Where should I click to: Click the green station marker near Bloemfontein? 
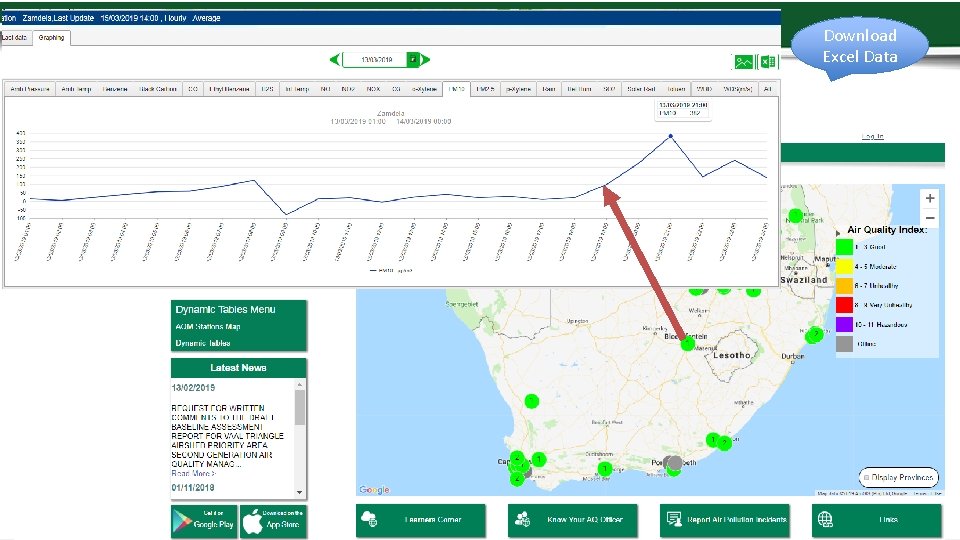(688, 344)
